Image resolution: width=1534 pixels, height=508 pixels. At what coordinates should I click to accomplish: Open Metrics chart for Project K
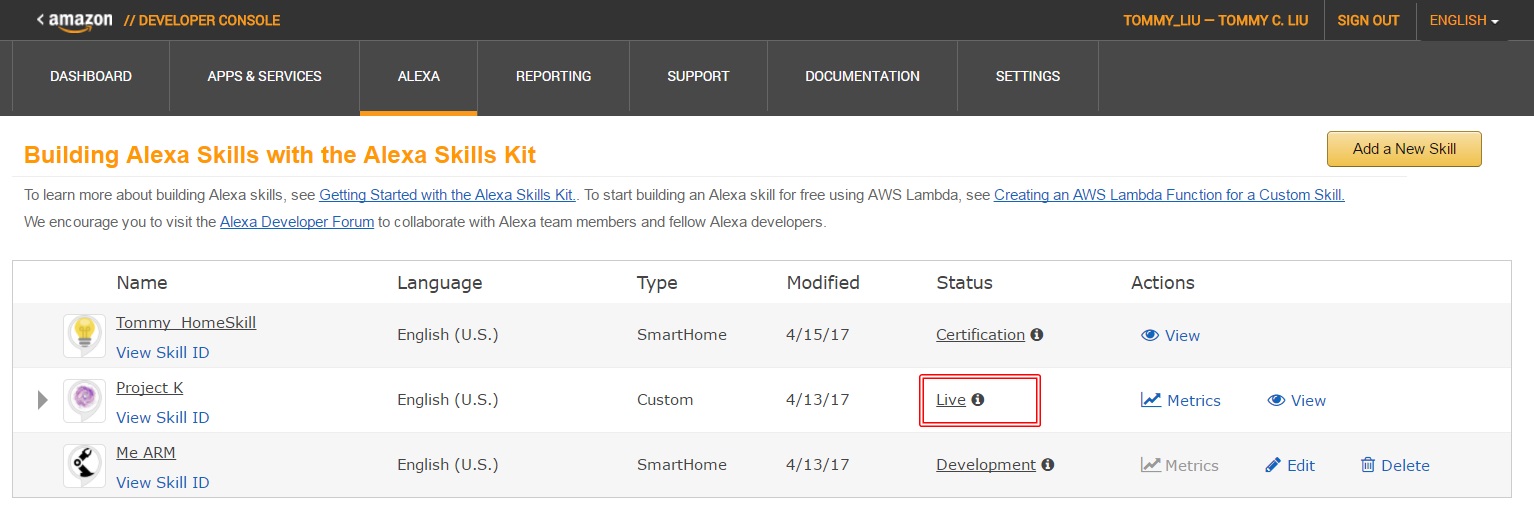(x=1181, y=401)
